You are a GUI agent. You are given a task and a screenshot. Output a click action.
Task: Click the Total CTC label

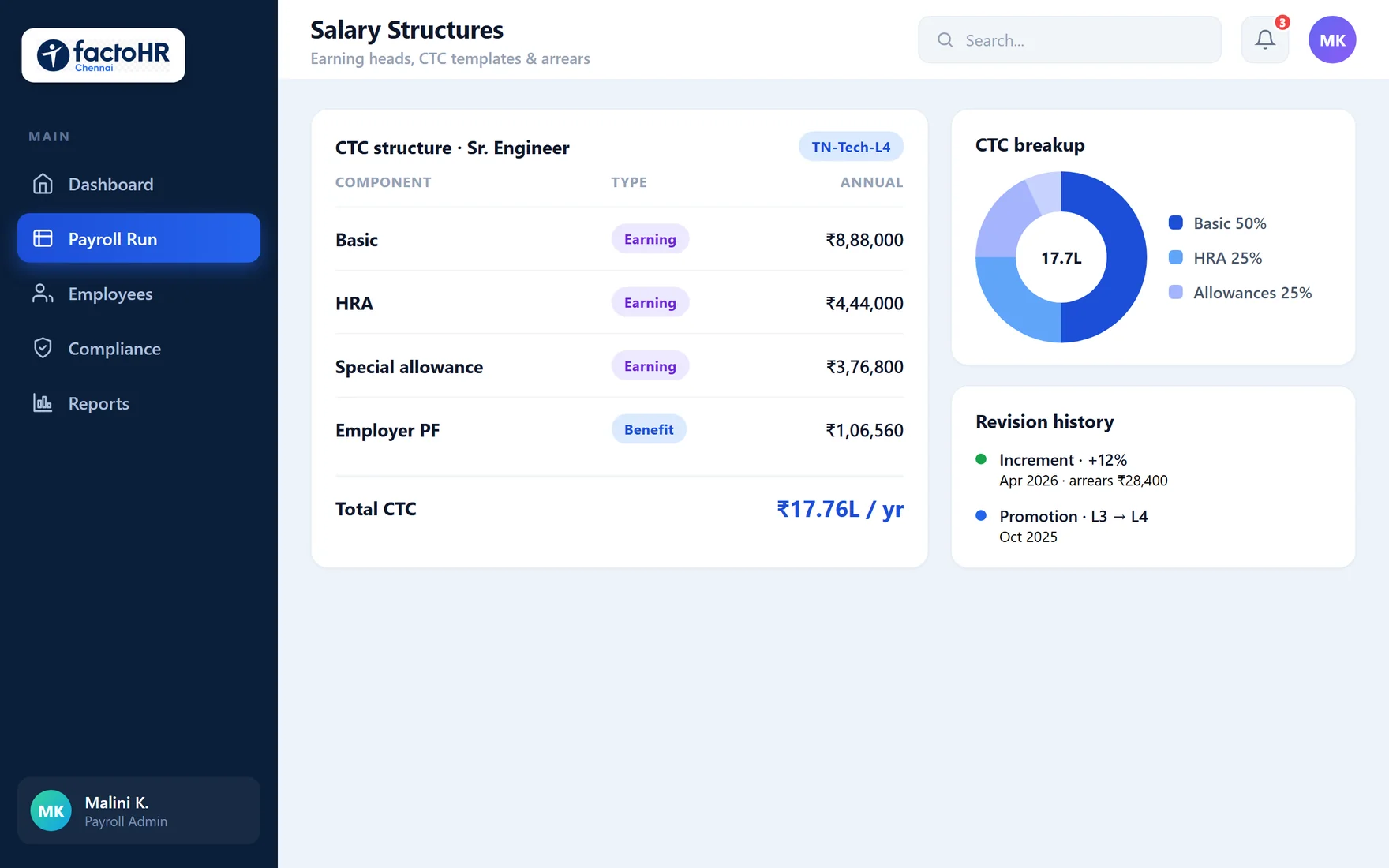pos(376,509)
